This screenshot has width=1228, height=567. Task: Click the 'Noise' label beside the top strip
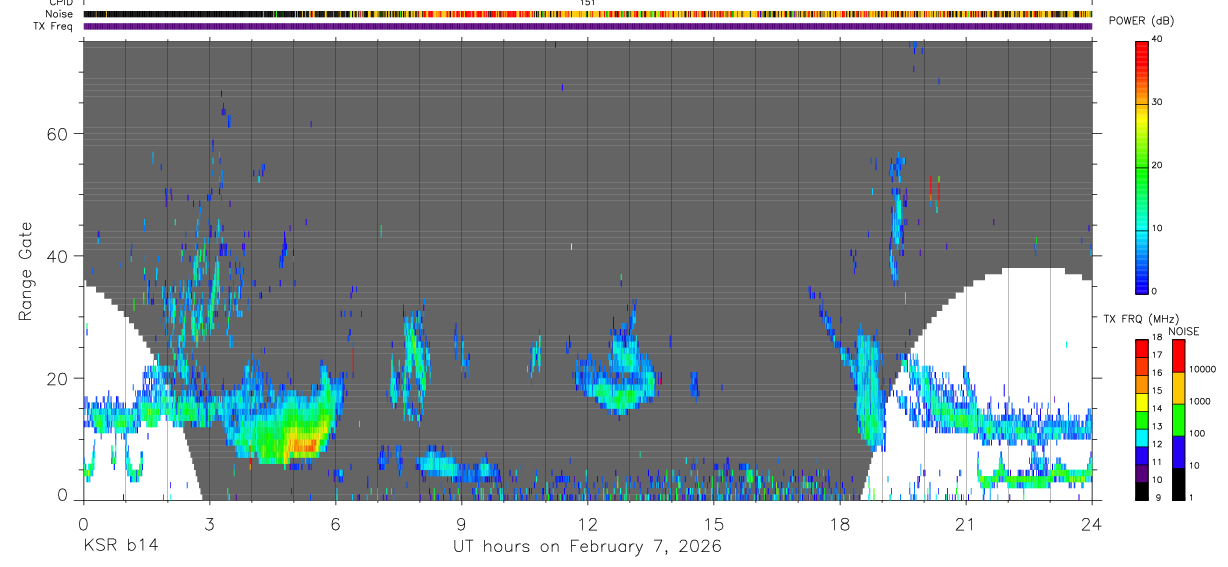coord(60,14)
